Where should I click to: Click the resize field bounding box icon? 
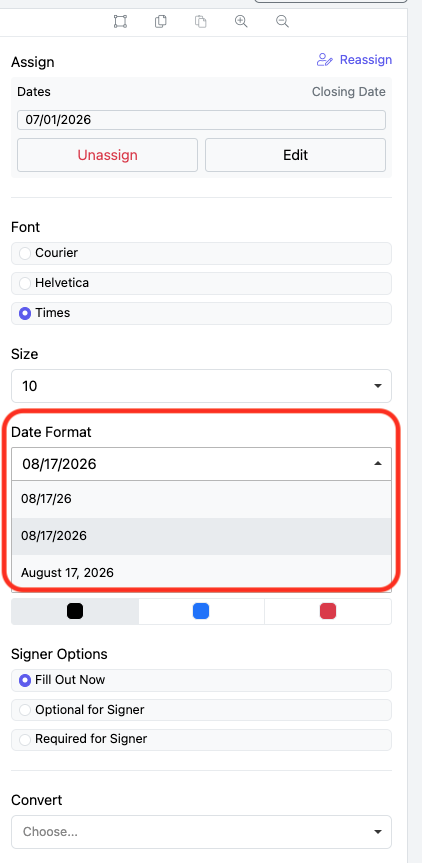tap(120, 21)
